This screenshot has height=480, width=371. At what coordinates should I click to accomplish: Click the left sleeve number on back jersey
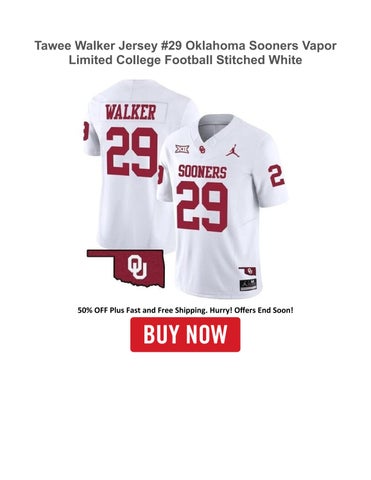[x=85, y=132]
